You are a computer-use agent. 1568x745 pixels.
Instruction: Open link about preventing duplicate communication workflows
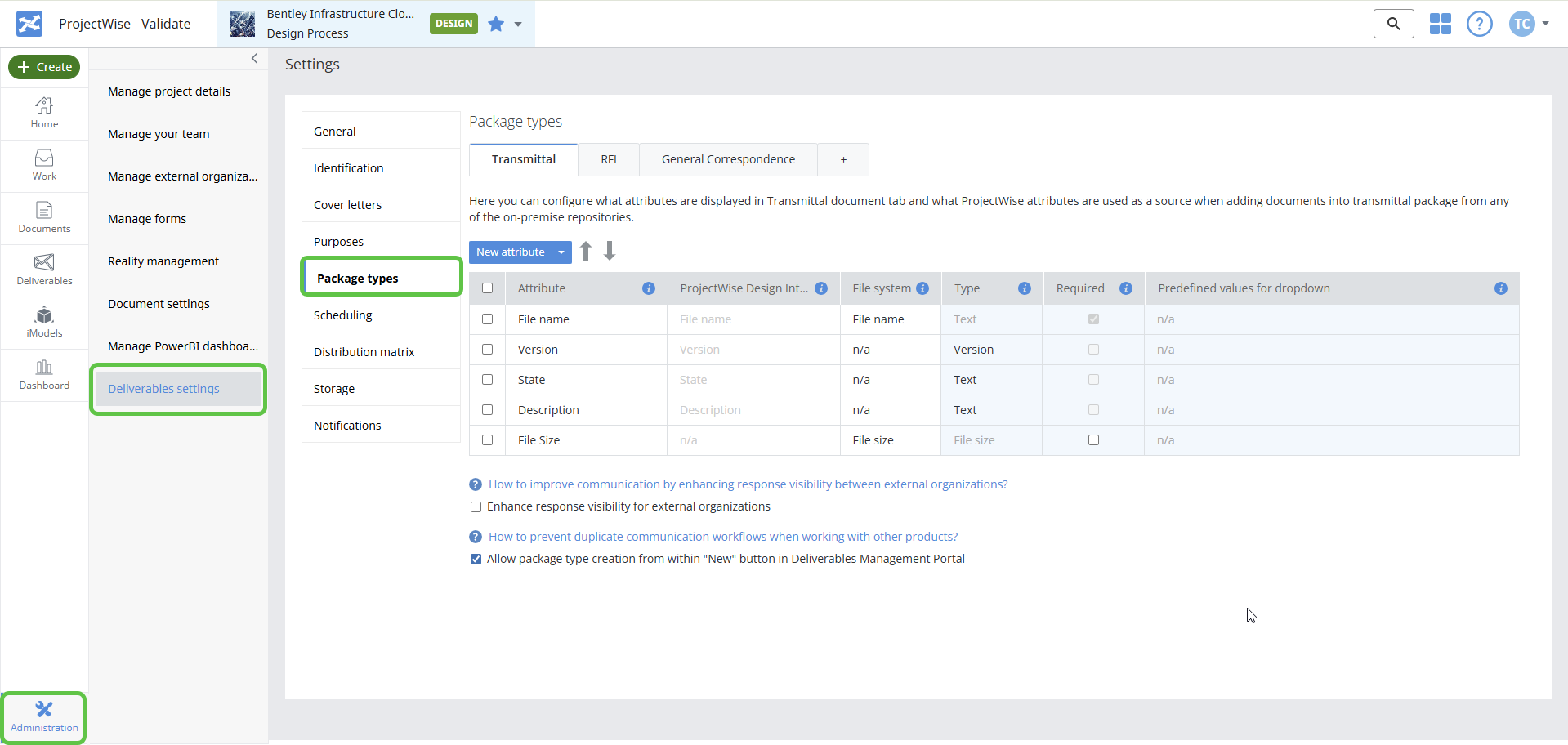722,536
